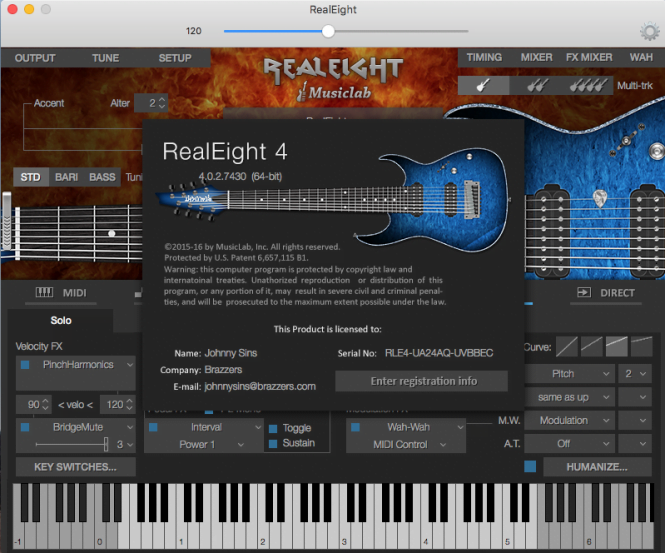Select the first linear velocity curve icon
This screenshot has height=553, width=665.
[567, 346]
